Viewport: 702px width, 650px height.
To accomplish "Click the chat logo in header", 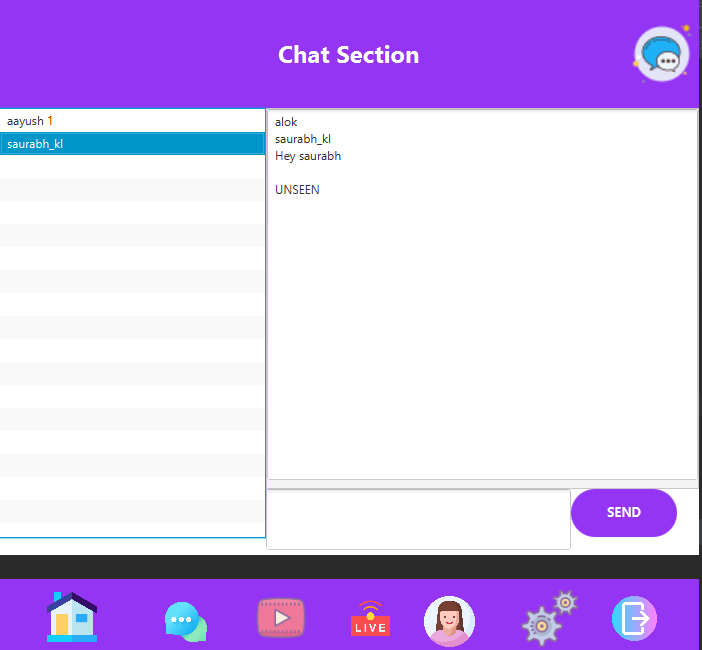I will click(662, 54).
